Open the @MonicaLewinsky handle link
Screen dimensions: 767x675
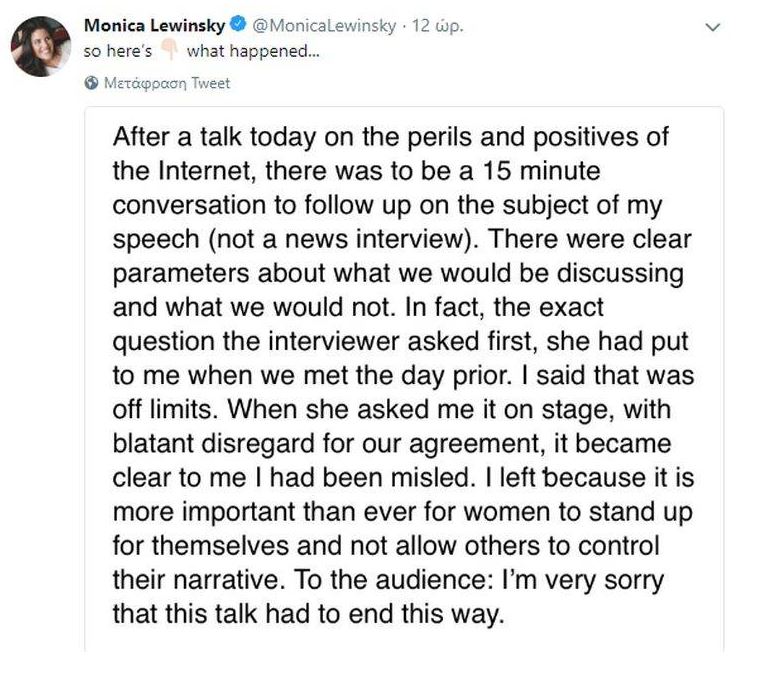[324, 25]
